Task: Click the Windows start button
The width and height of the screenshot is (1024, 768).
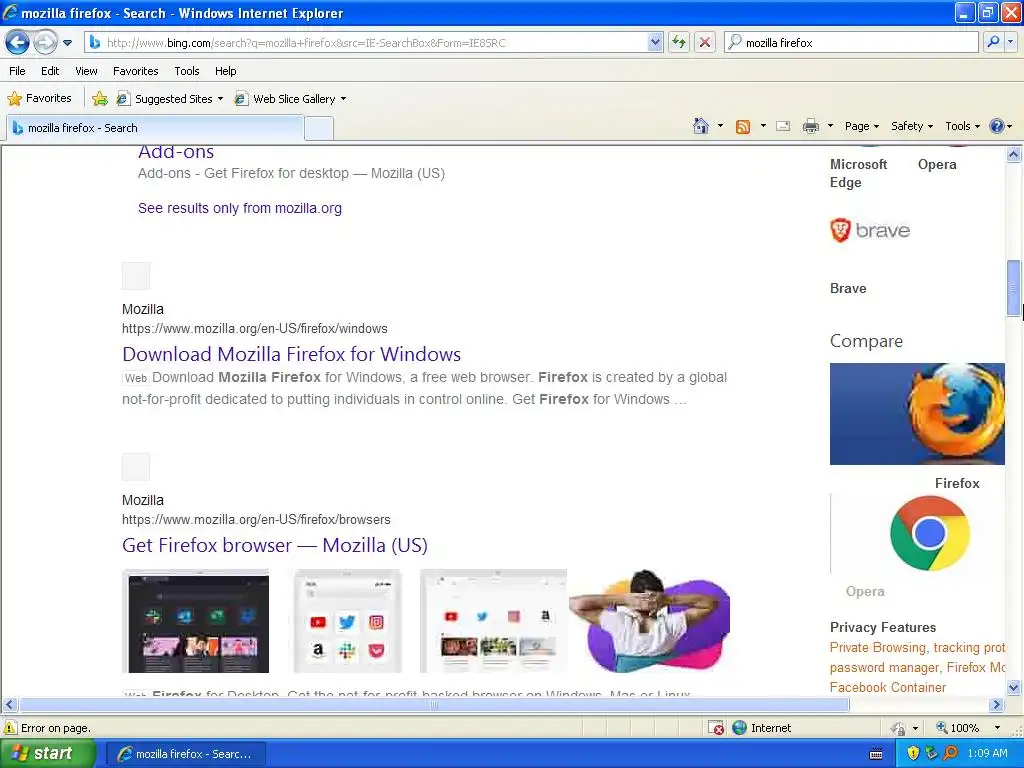Action: click(48, 754)
